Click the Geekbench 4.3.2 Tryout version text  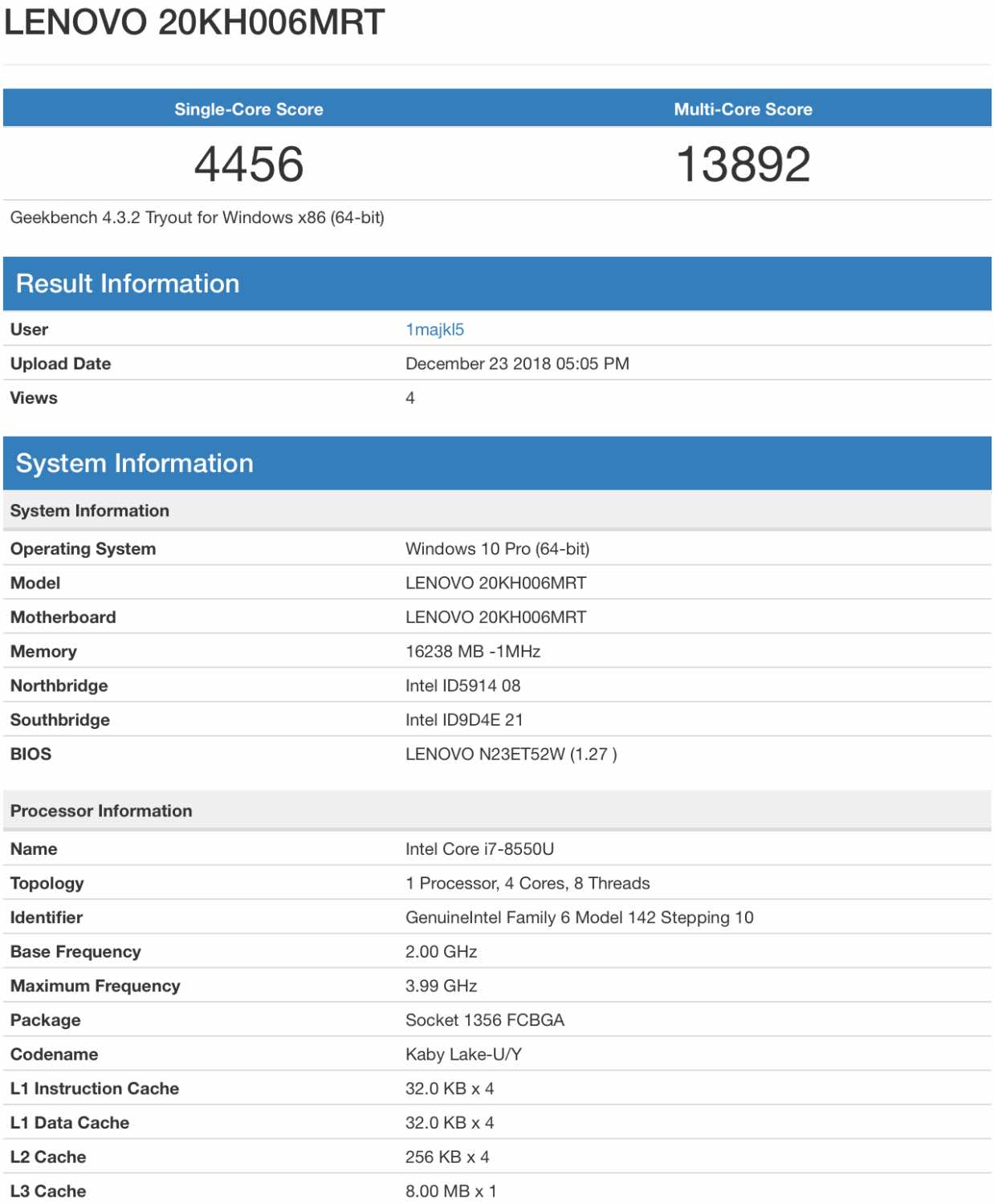coord(197,218)
